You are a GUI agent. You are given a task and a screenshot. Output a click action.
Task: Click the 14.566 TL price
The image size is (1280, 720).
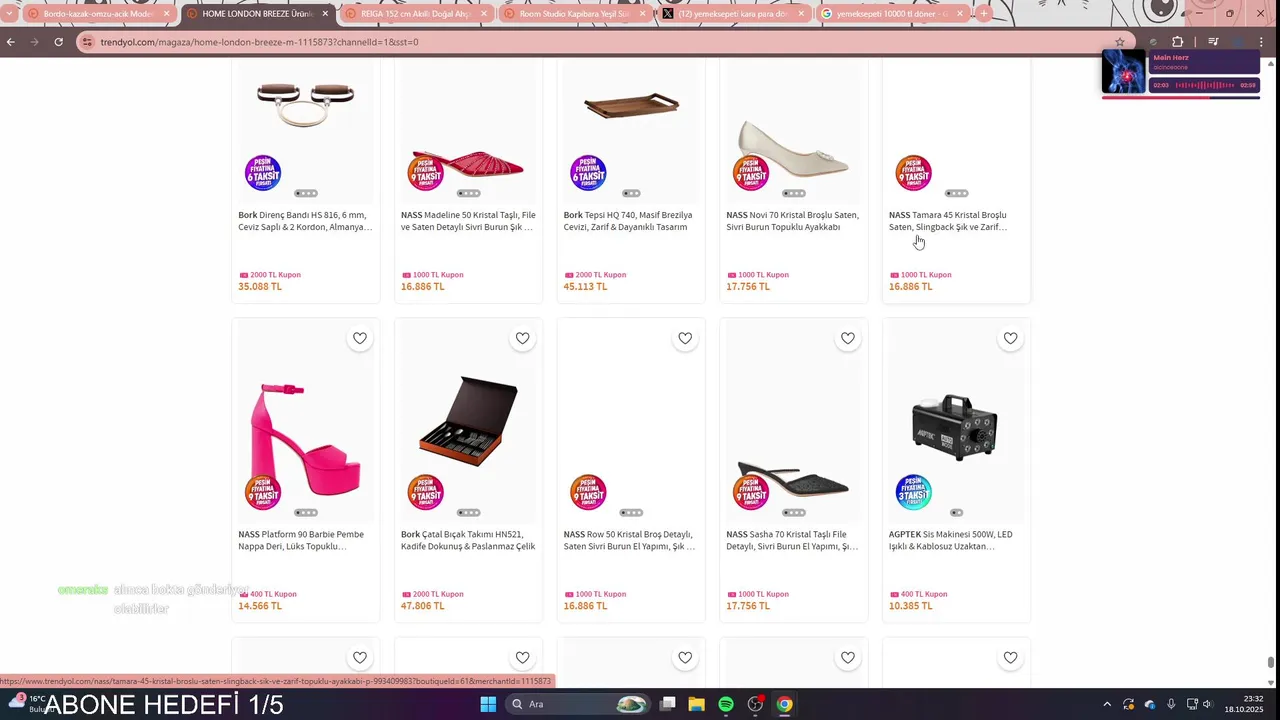(260, 606)
